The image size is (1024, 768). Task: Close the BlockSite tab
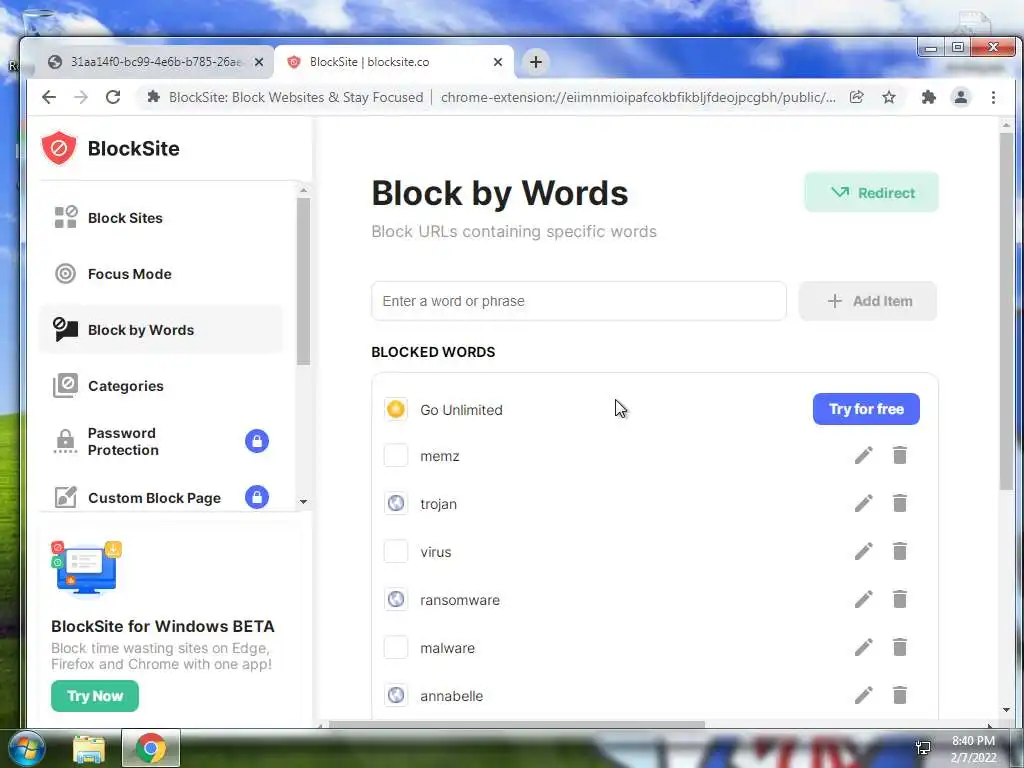coord(498,62)
